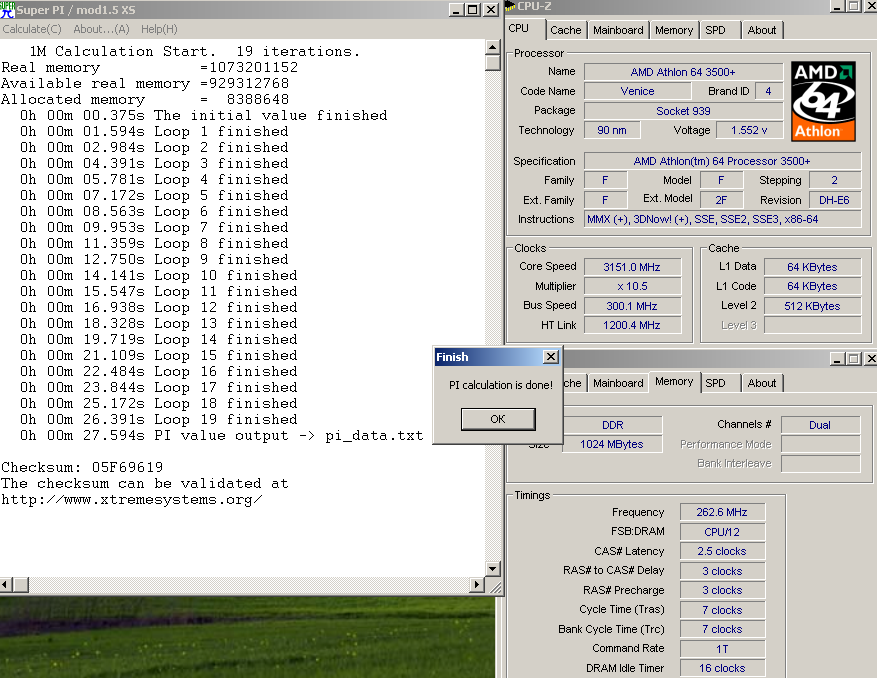877x678 pixels.
Task: Click the L1 Data value 64 KBytes
Action: 812,267
